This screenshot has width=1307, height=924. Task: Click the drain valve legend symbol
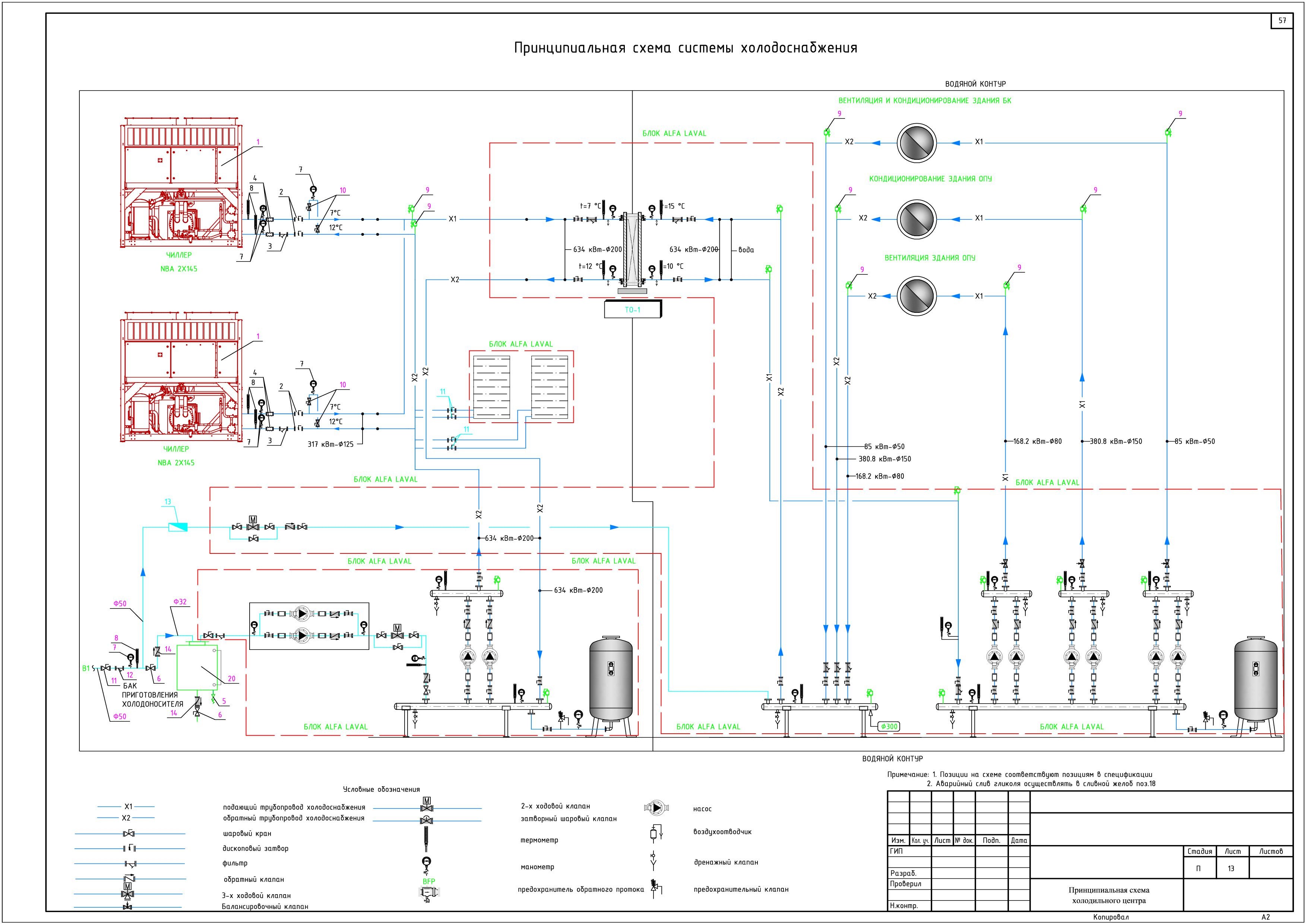pos(654,861)
